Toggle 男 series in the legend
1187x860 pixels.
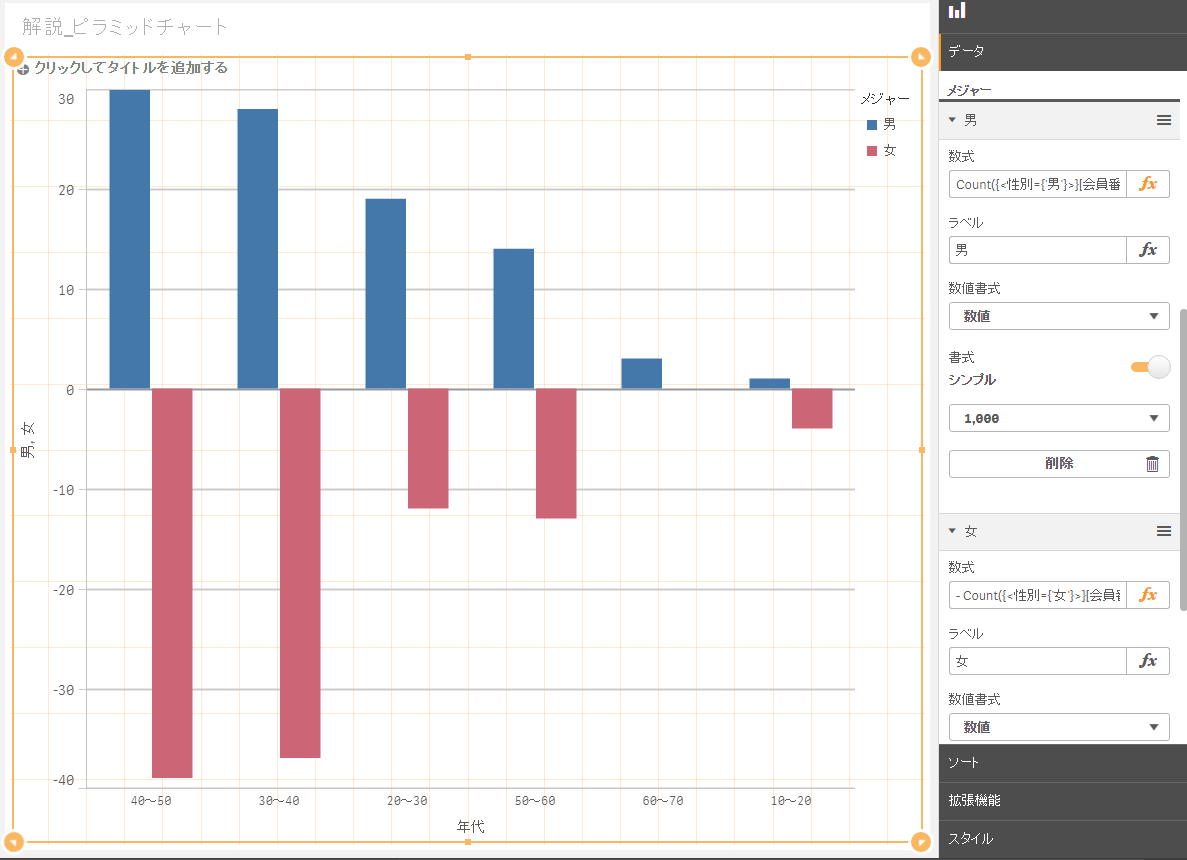(x=881, y=125)
